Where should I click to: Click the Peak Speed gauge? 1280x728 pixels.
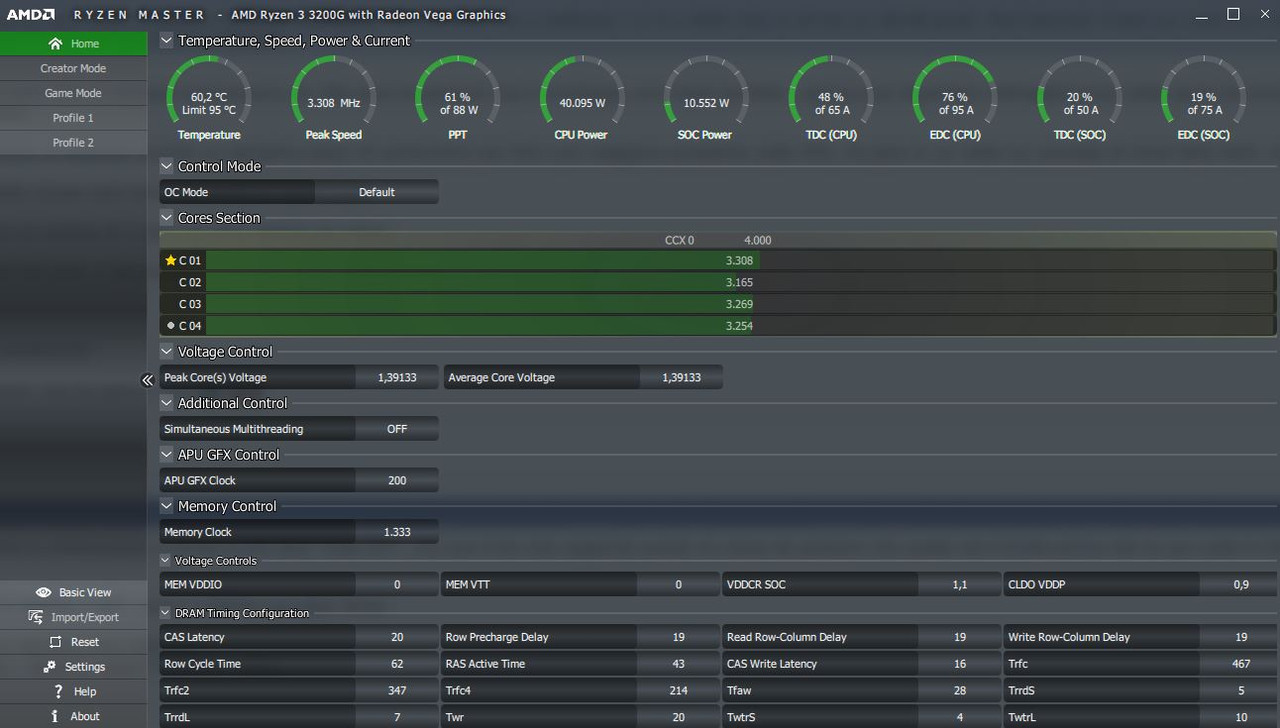[333, 98]
